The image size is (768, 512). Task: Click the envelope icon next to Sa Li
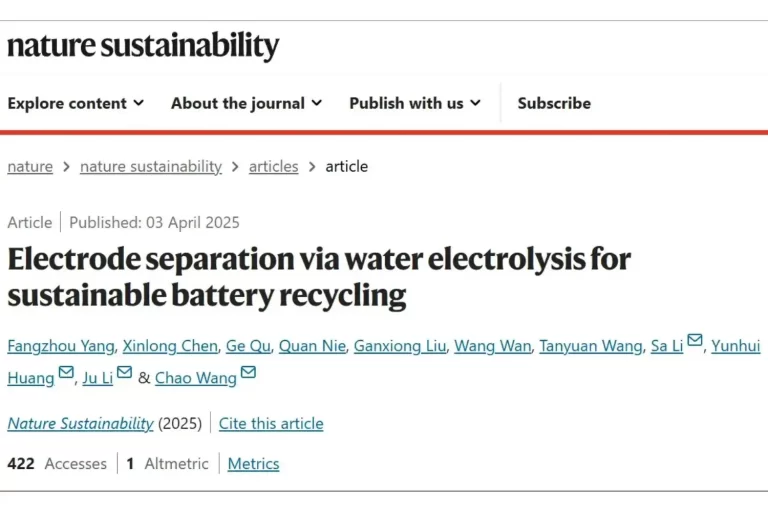(x=695, y=342)
